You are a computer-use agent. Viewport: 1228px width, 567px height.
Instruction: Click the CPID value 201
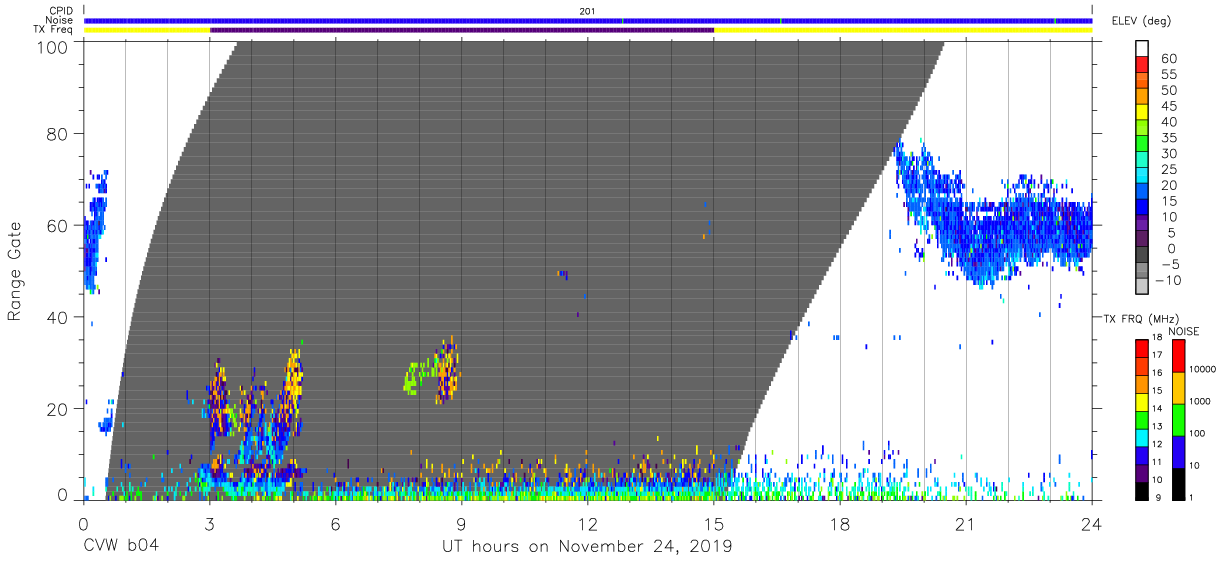coord(588,11)
